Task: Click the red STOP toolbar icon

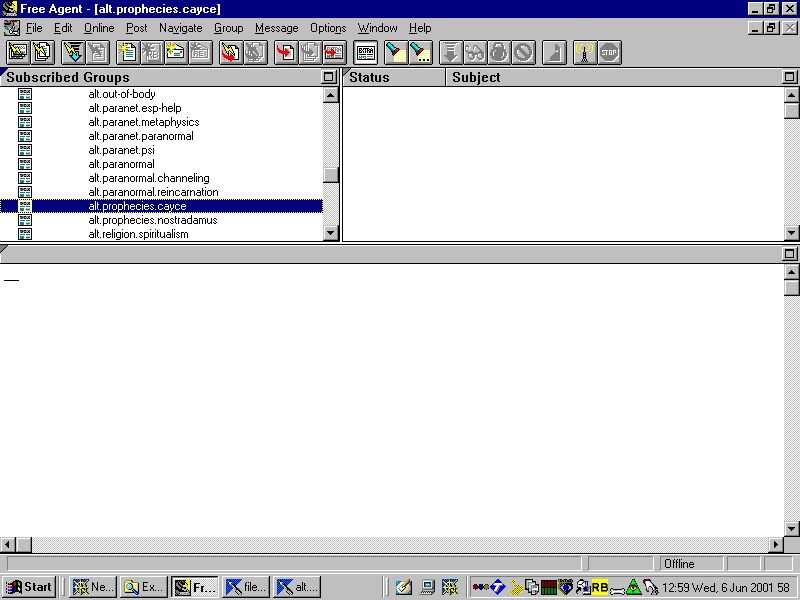Action: point(609,52)
